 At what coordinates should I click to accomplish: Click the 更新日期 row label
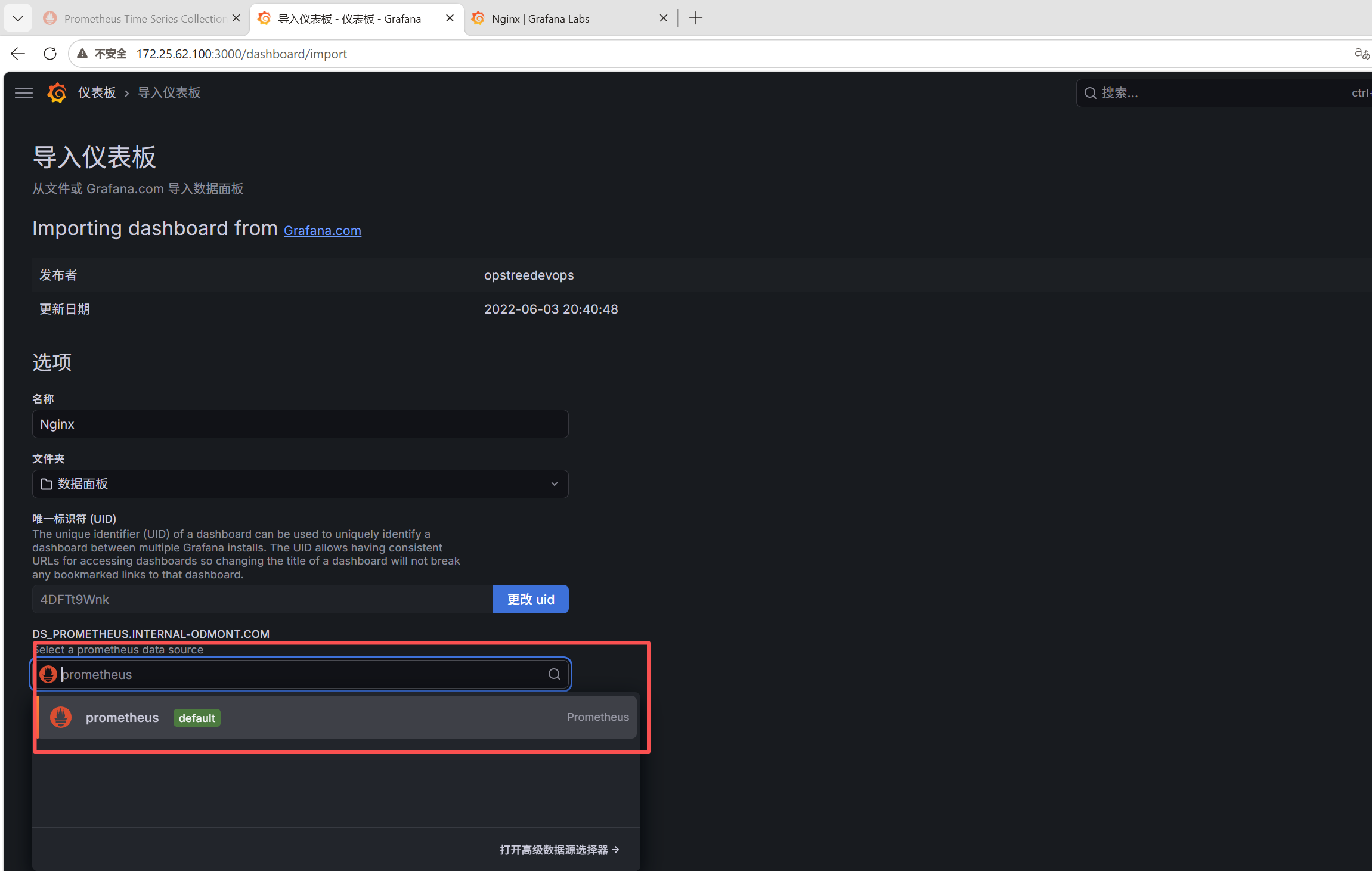pos(64,309)
